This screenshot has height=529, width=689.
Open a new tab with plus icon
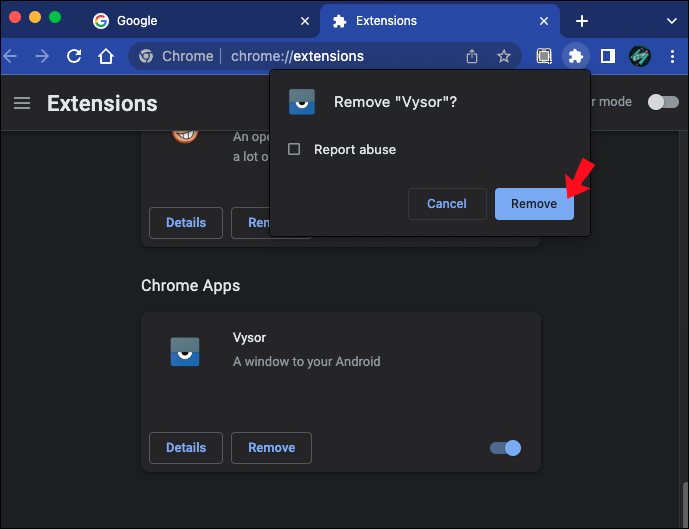(582, 21)
